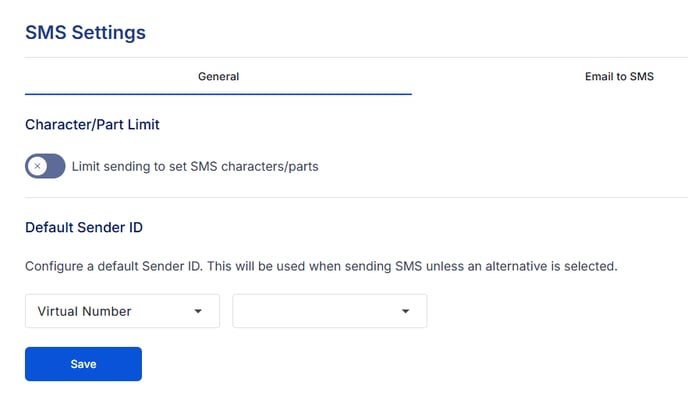Click the Default Sender ID description text
This screenshot has width=688, height=396.
[321, 266]
